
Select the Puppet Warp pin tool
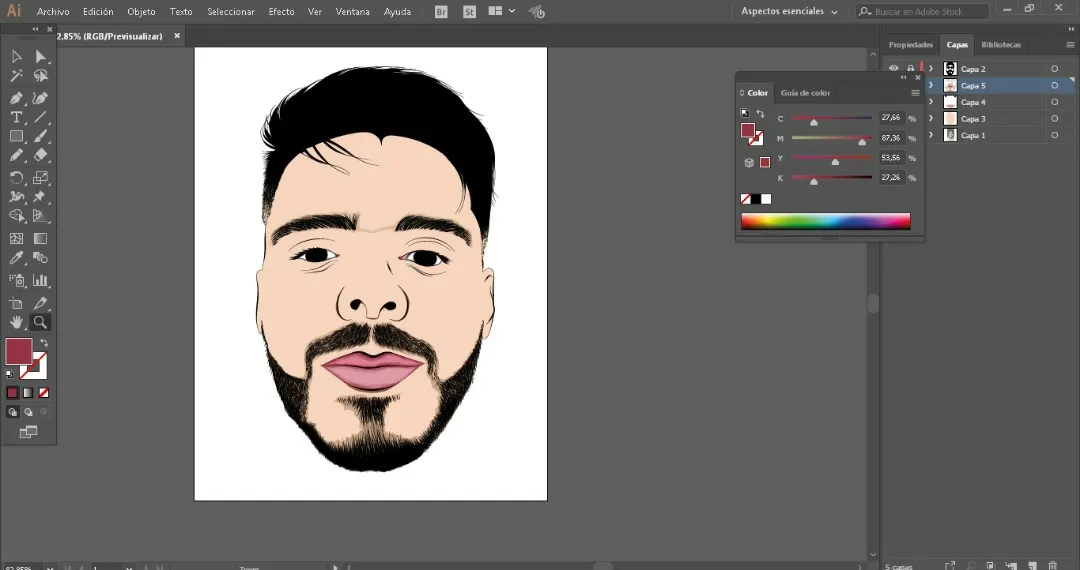point(41,197)
